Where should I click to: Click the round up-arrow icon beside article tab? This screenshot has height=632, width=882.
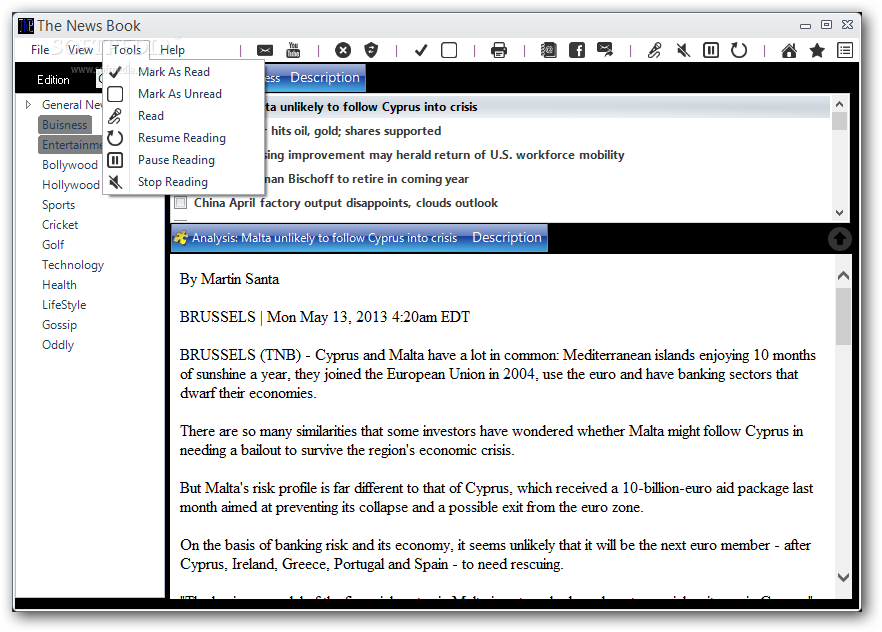[x=840, y=238]
